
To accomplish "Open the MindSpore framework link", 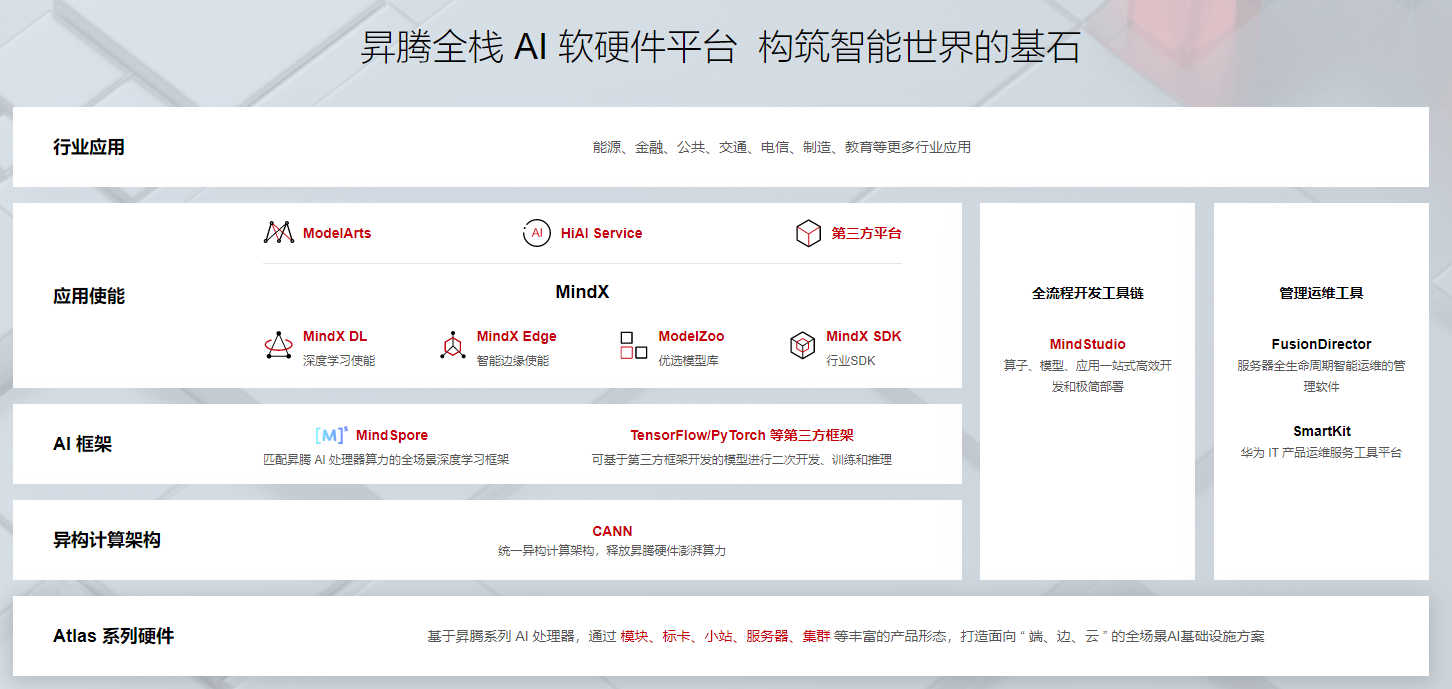I will [x=392, y=435].
